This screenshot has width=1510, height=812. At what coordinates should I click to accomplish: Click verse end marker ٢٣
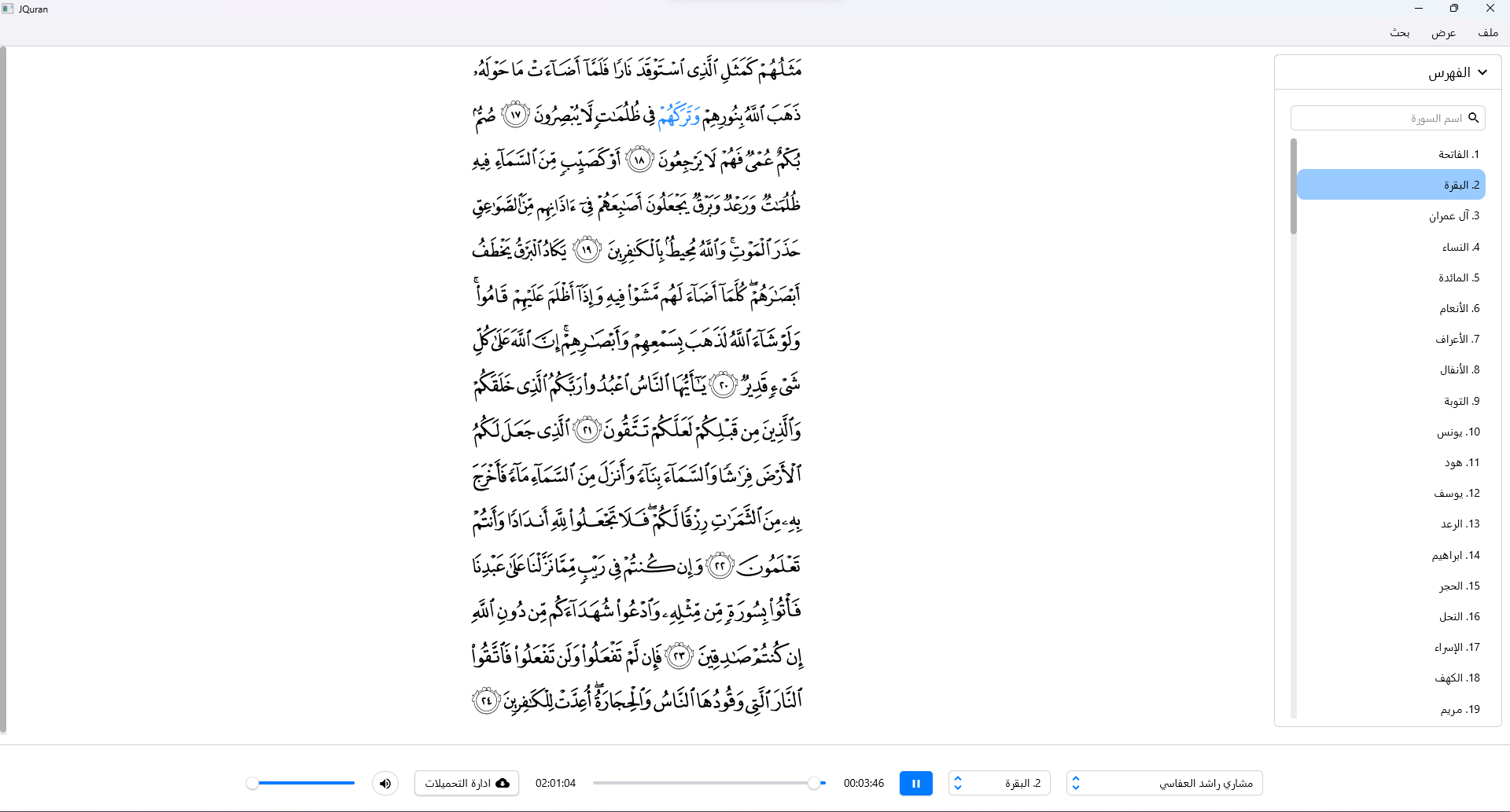coord(679,655)
